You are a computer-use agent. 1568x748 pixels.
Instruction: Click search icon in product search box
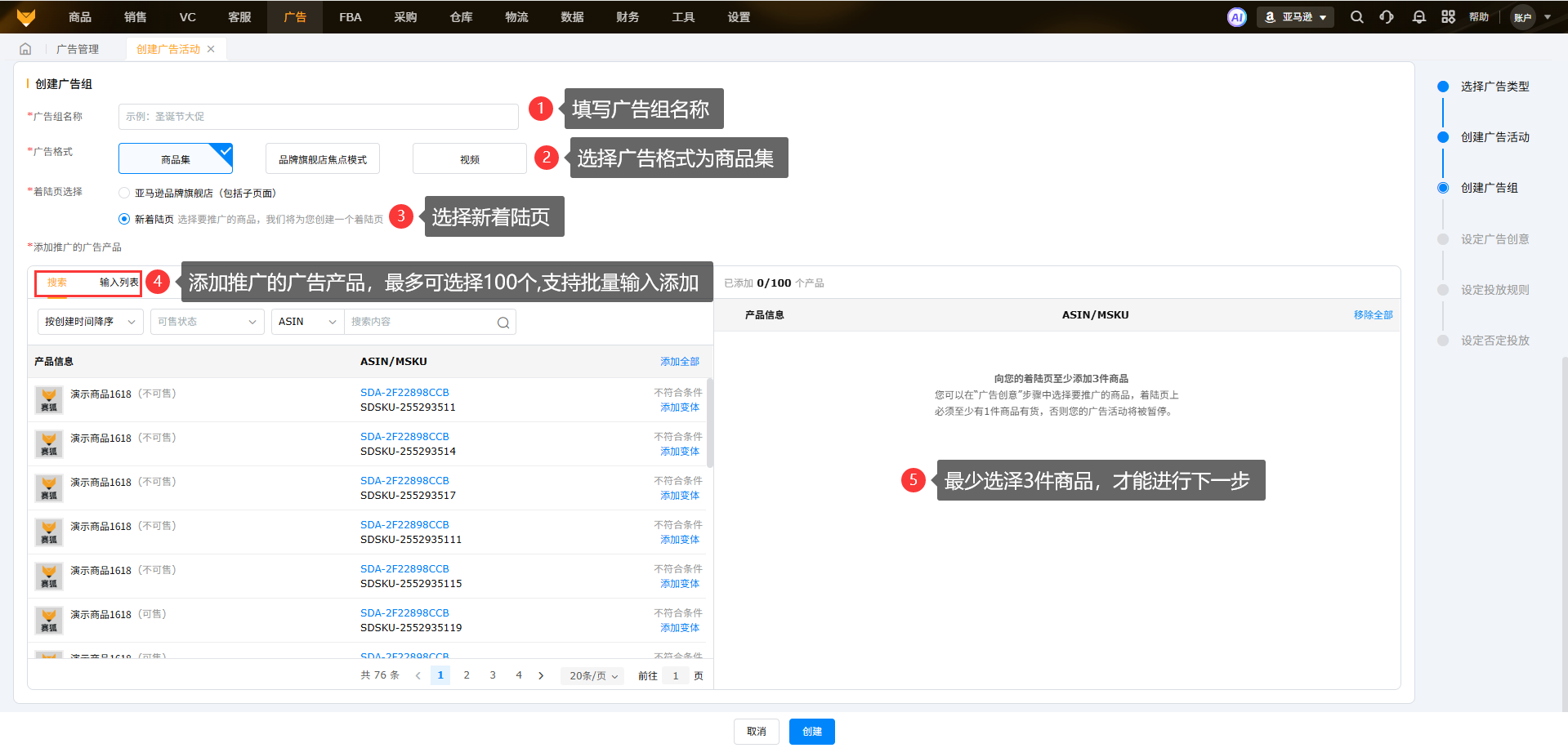(x=503, y=323)
